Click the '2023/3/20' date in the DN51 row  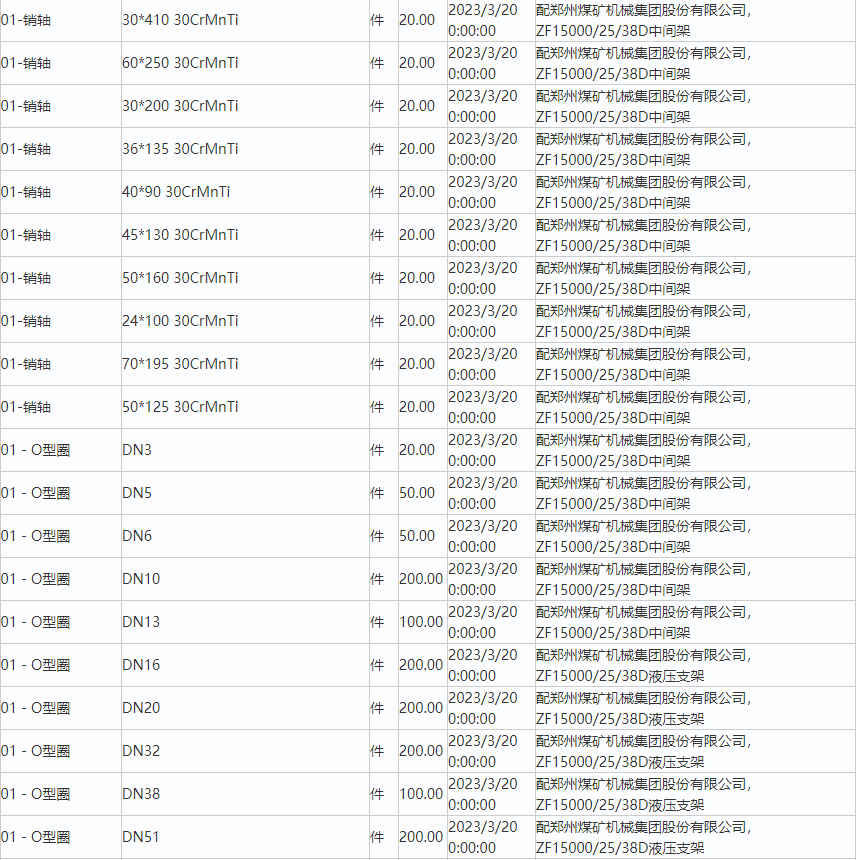[483, 827]
